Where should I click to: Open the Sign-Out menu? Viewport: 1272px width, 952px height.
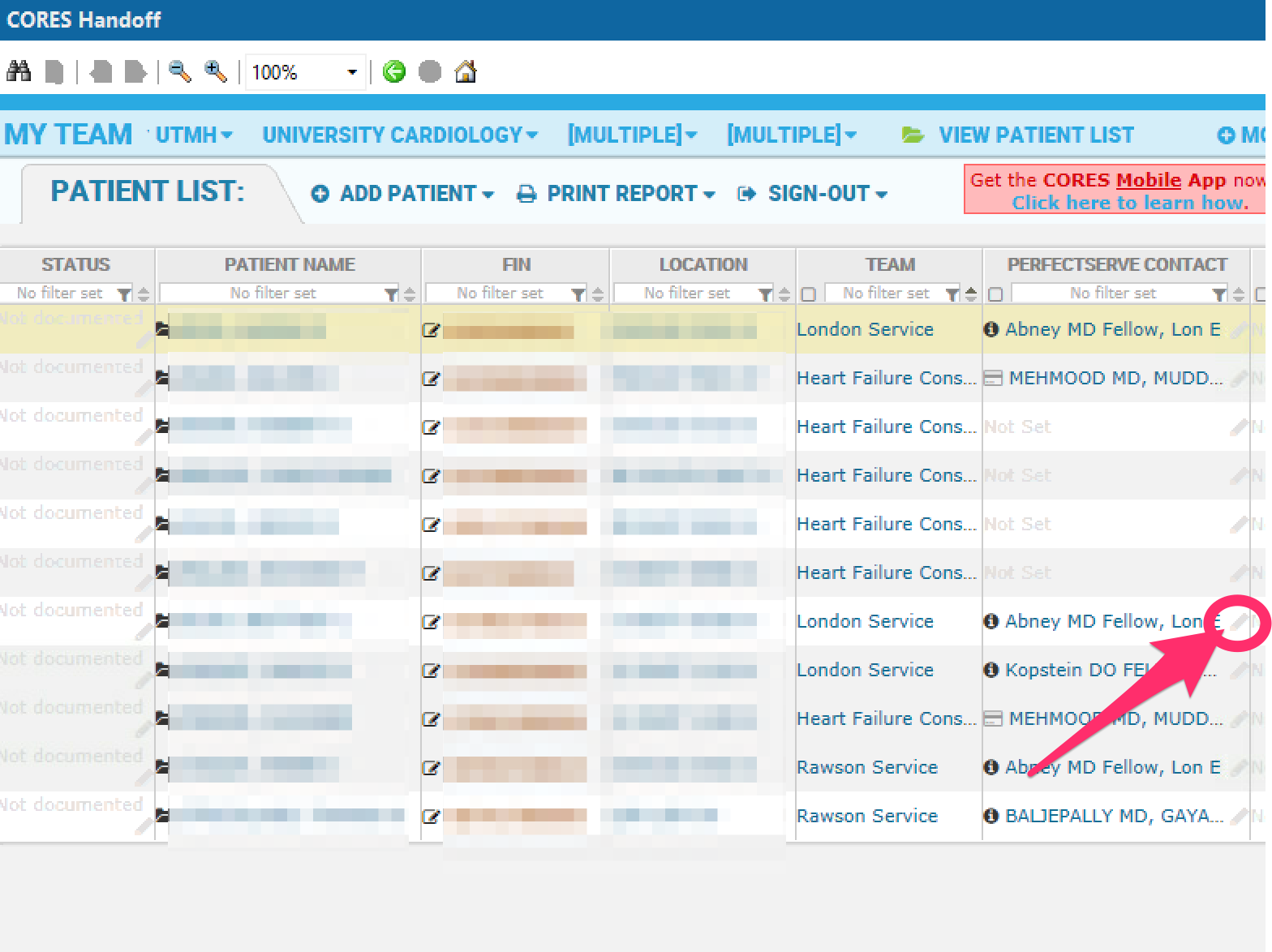pyautogui.click(x=812, y=194)
